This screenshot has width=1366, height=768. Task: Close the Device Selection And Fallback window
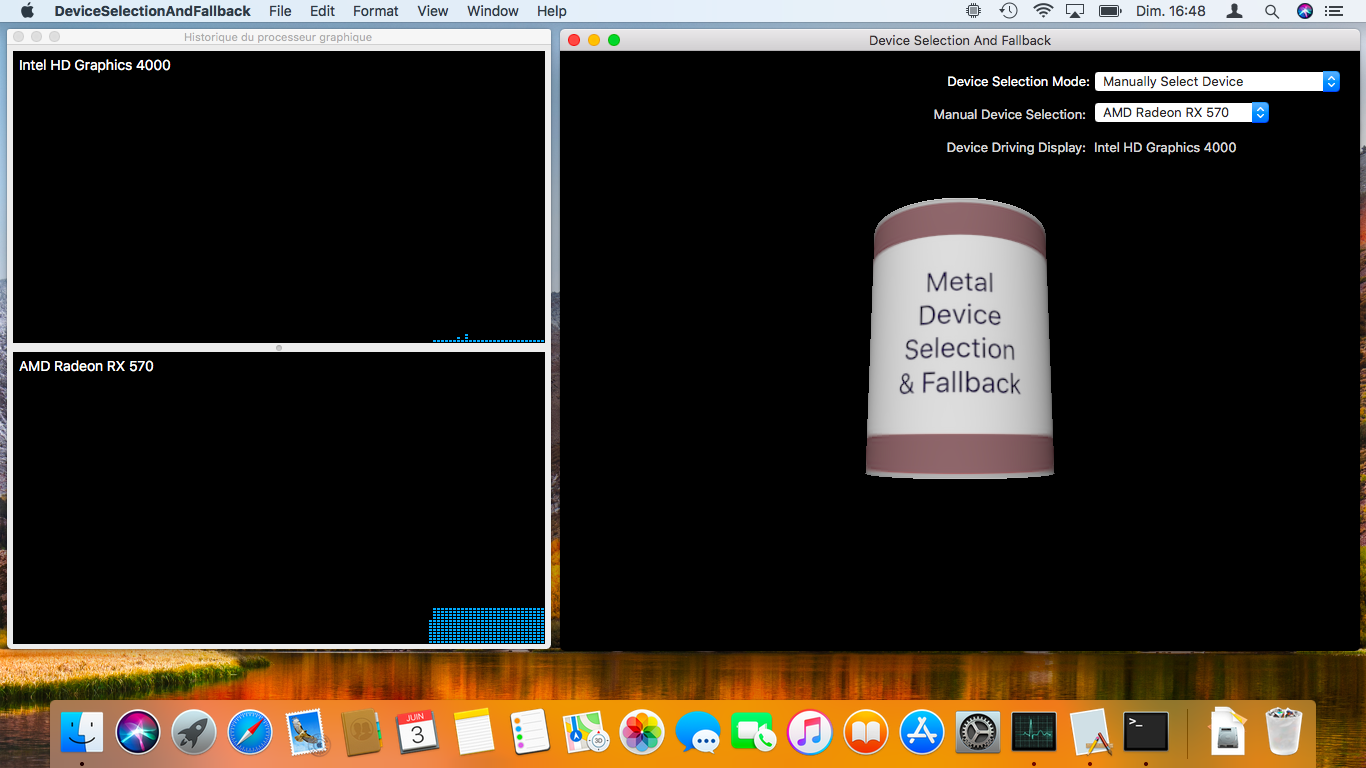[x=574, y=40]
